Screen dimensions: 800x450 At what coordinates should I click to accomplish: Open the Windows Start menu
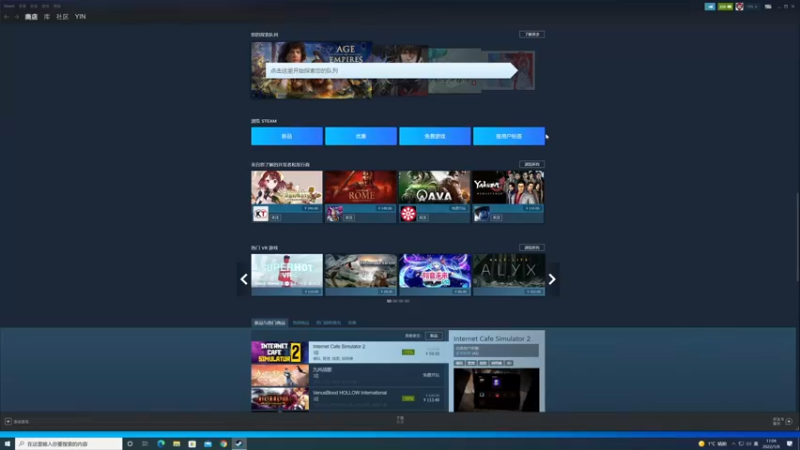click(x=7, y=444)
